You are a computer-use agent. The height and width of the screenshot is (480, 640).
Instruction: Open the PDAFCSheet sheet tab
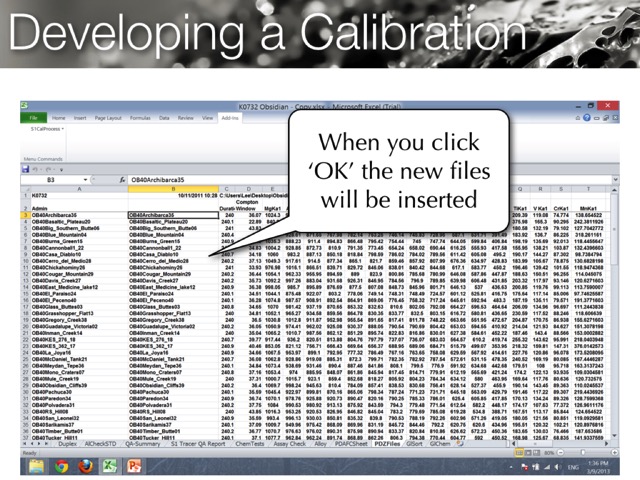tap(351, 444)
